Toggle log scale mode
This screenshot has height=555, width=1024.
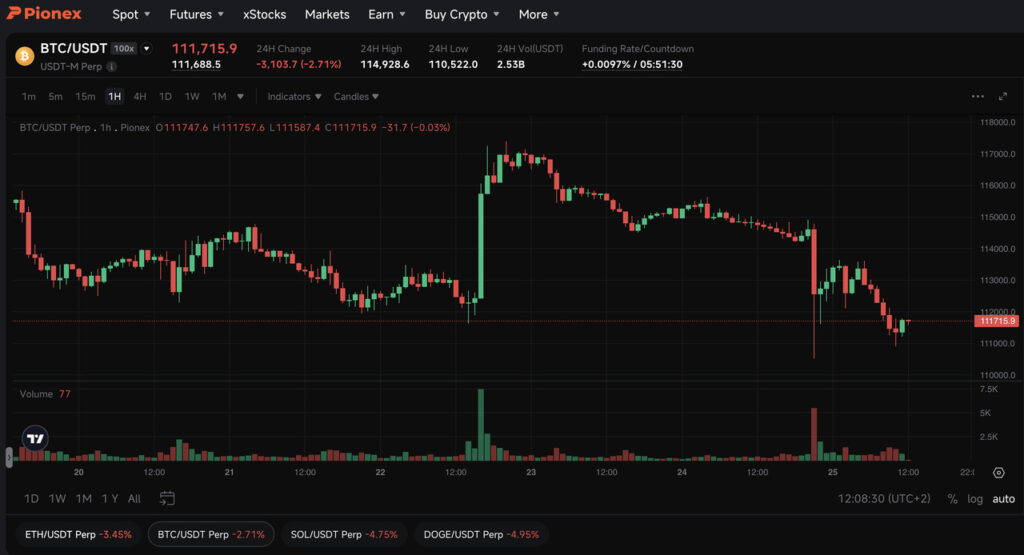pos(975,499)
